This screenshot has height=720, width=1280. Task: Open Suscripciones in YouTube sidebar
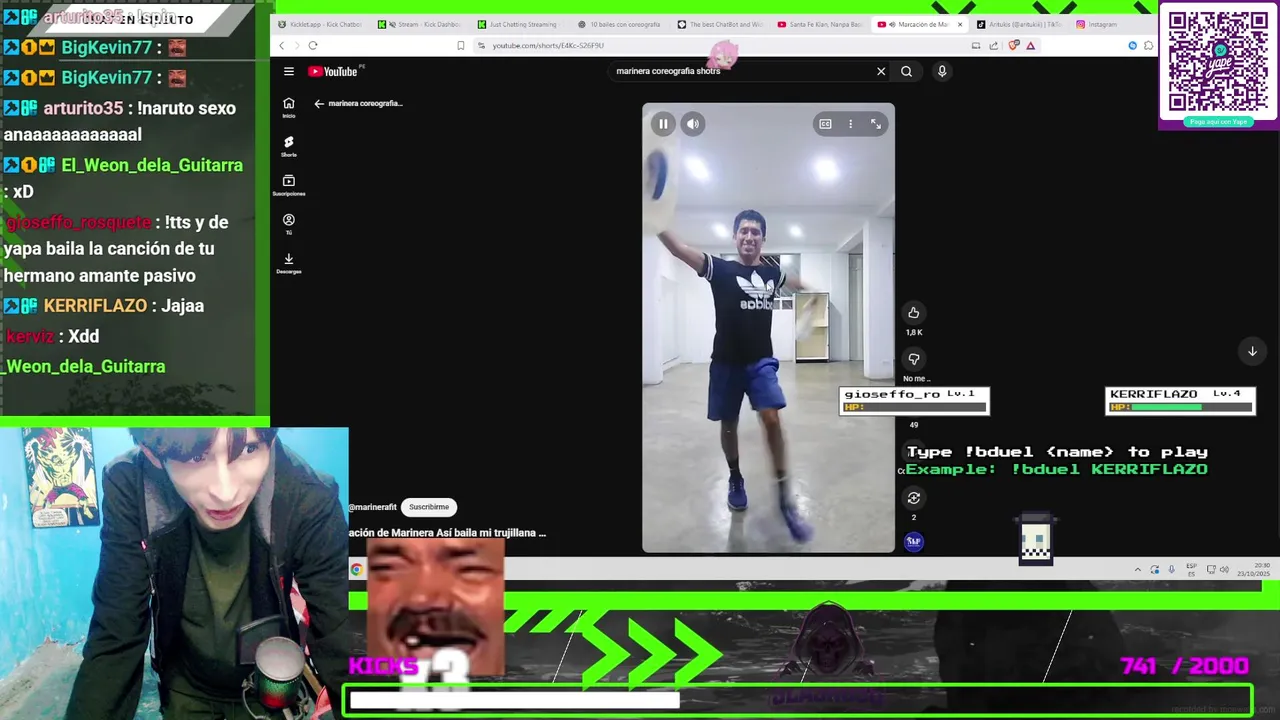(x=288, y=185)
